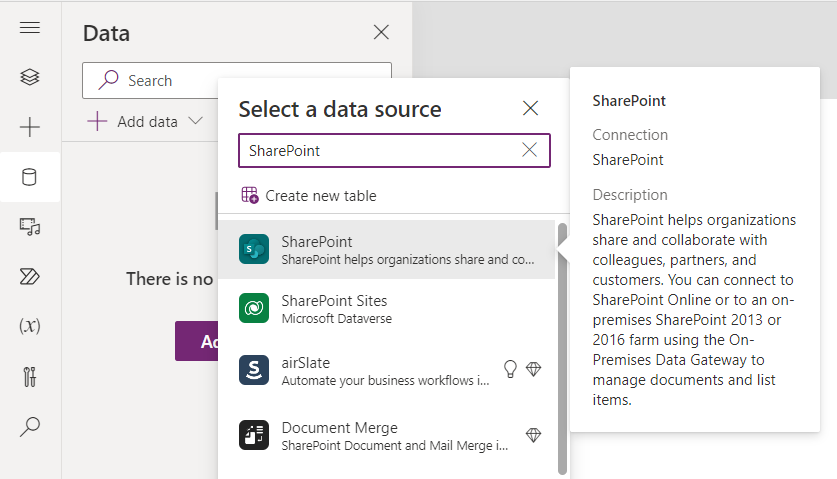The width and height of the screenshot is (837, 479).
Task: Expand the Add data dropdown
Action: [145, 122]
